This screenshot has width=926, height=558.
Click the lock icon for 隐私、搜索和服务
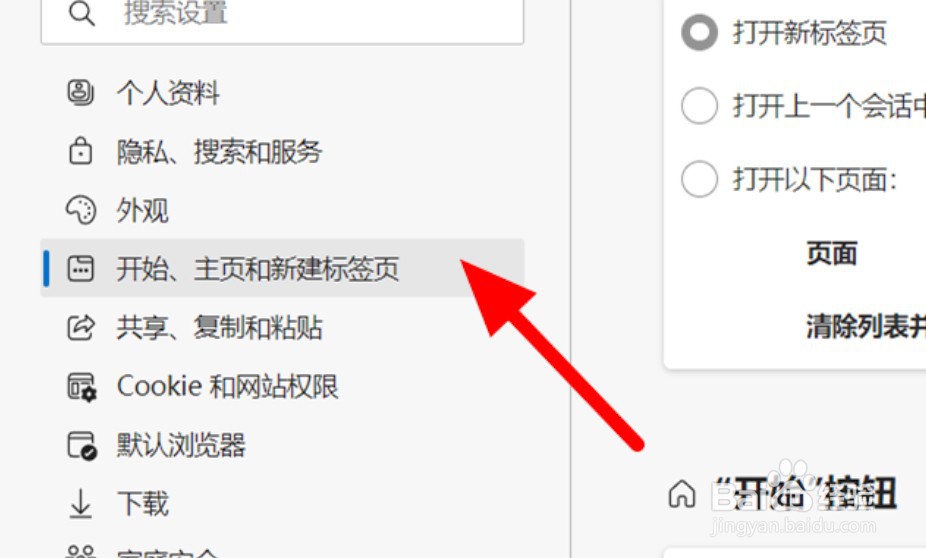pyautogui.click(x=80, y=151)
